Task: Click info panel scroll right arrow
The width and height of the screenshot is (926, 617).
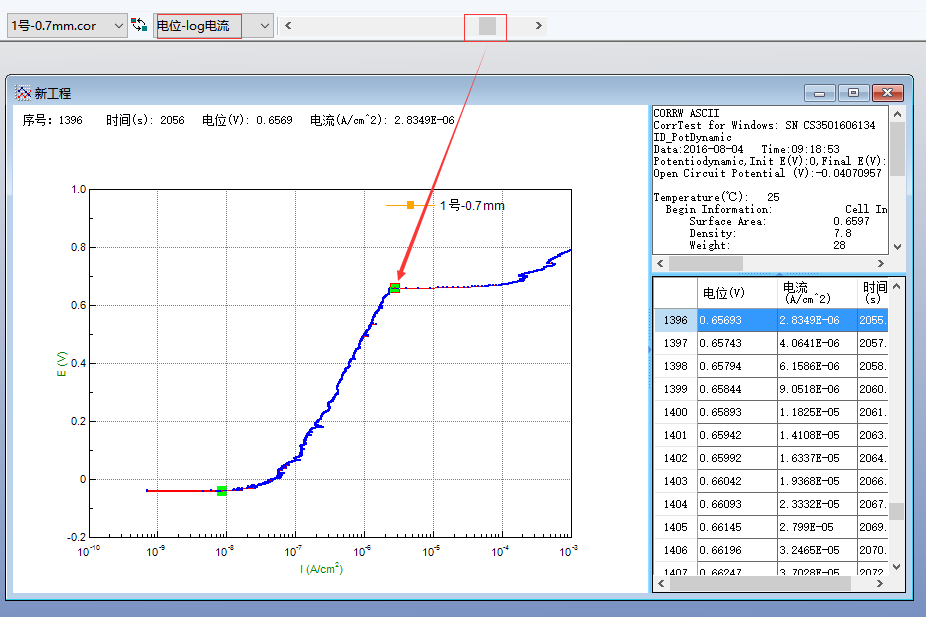Action: [881, 263]
